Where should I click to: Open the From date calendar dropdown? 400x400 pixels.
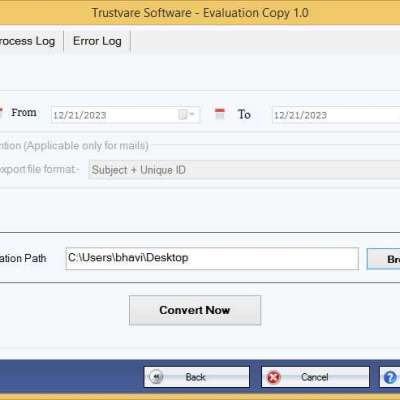click(187, 115)
